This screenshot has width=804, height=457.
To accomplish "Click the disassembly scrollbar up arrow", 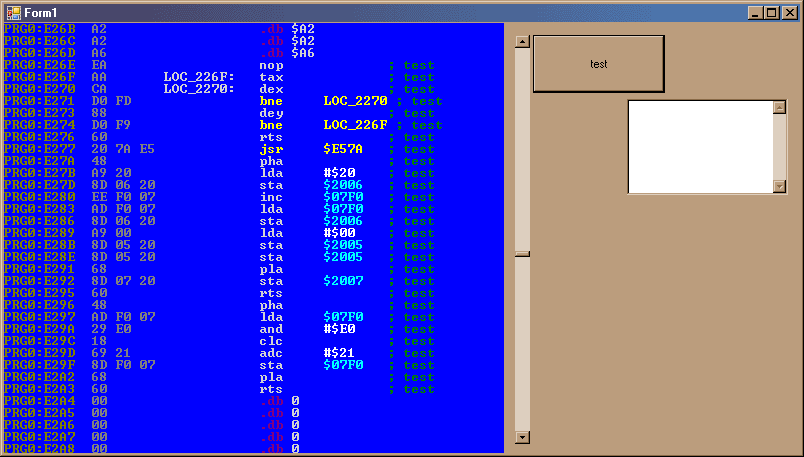I will click(x=522, y=42).
